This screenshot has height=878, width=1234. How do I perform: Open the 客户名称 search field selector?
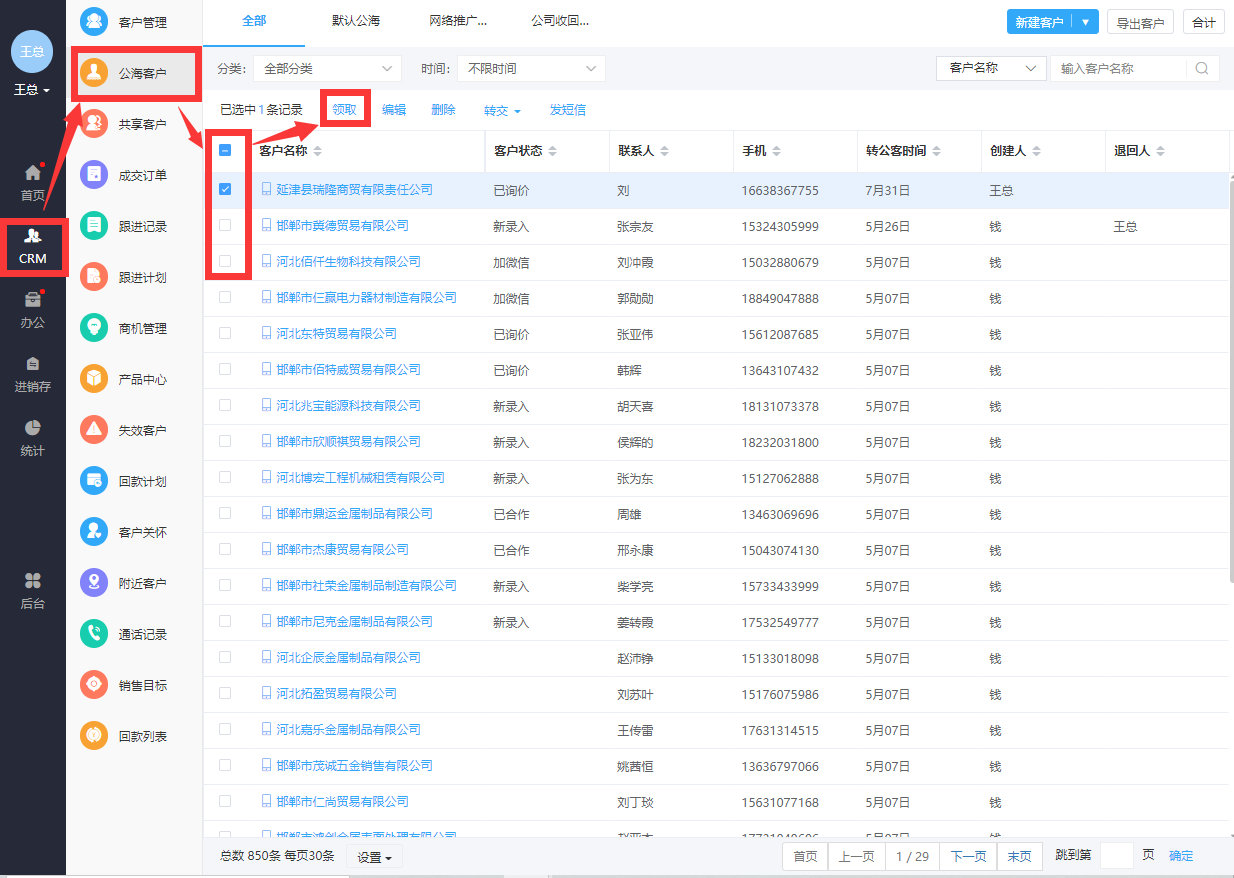(991, 68)
